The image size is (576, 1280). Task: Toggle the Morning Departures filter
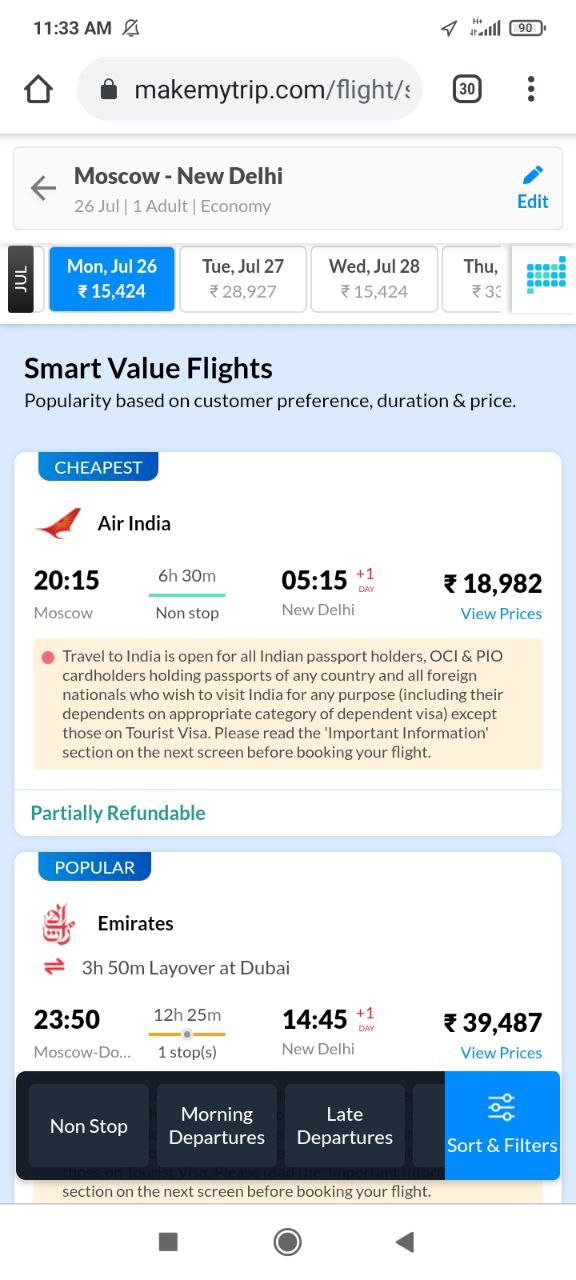217,1126
